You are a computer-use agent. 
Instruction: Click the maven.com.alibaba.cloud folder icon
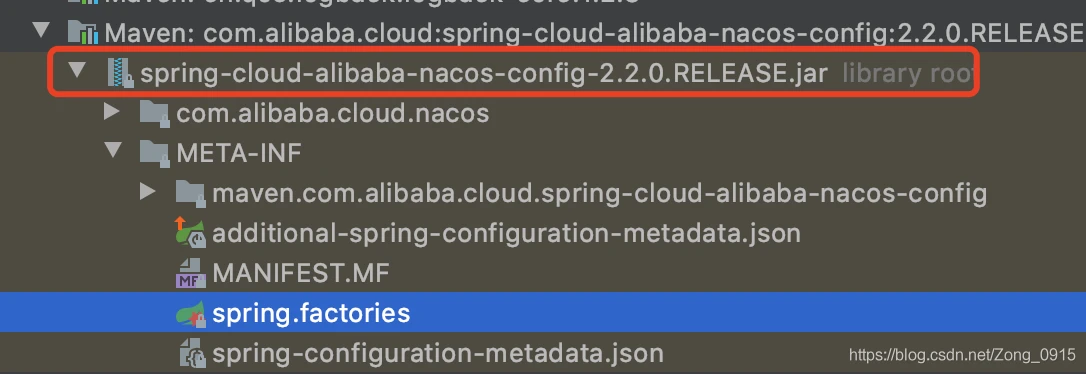(190, 193)
